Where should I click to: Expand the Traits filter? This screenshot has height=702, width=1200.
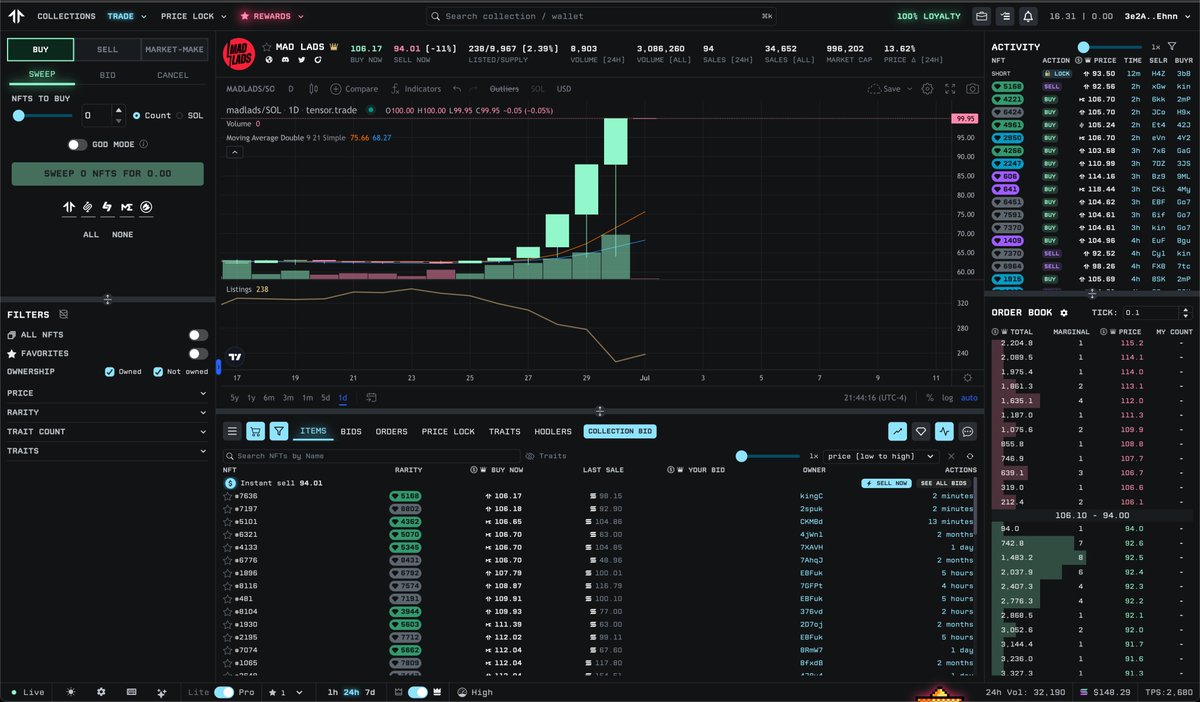(107, 451)
